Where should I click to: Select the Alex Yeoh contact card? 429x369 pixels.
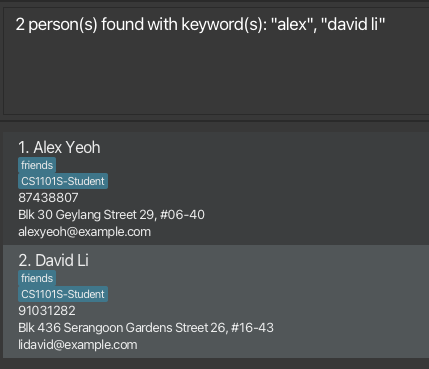pos(216,188)
